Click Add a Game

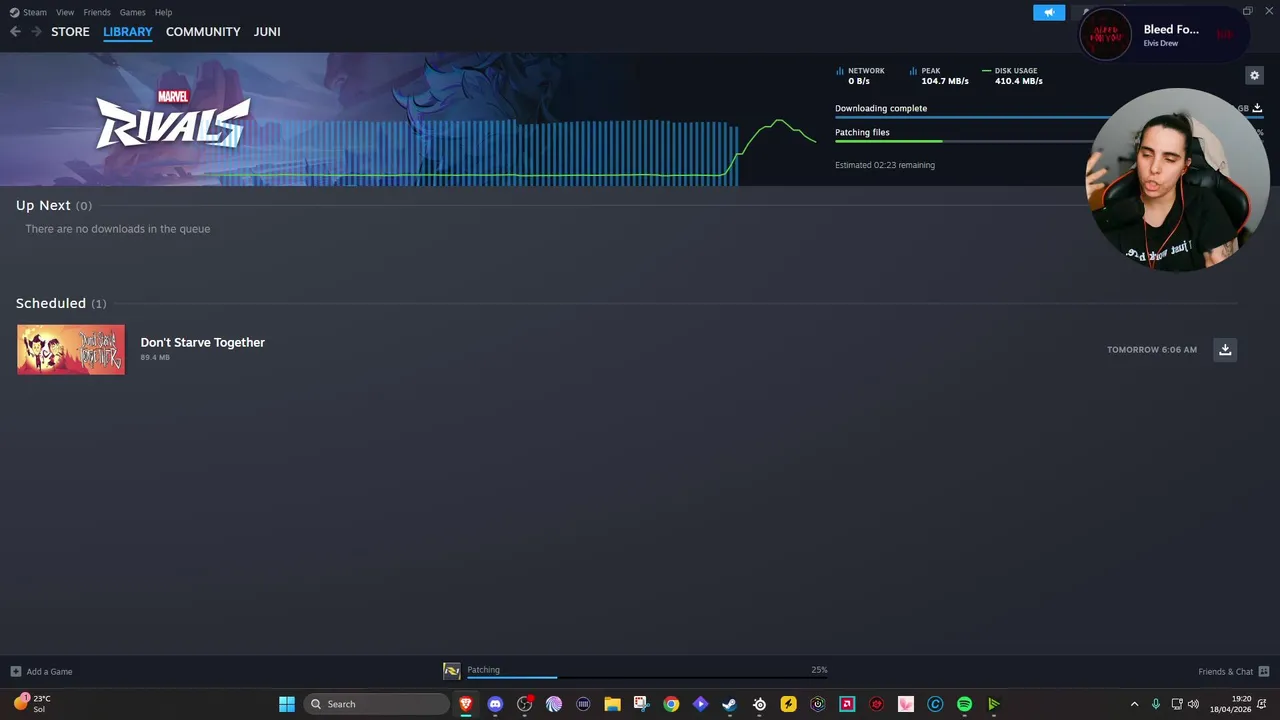pos(41,671)
